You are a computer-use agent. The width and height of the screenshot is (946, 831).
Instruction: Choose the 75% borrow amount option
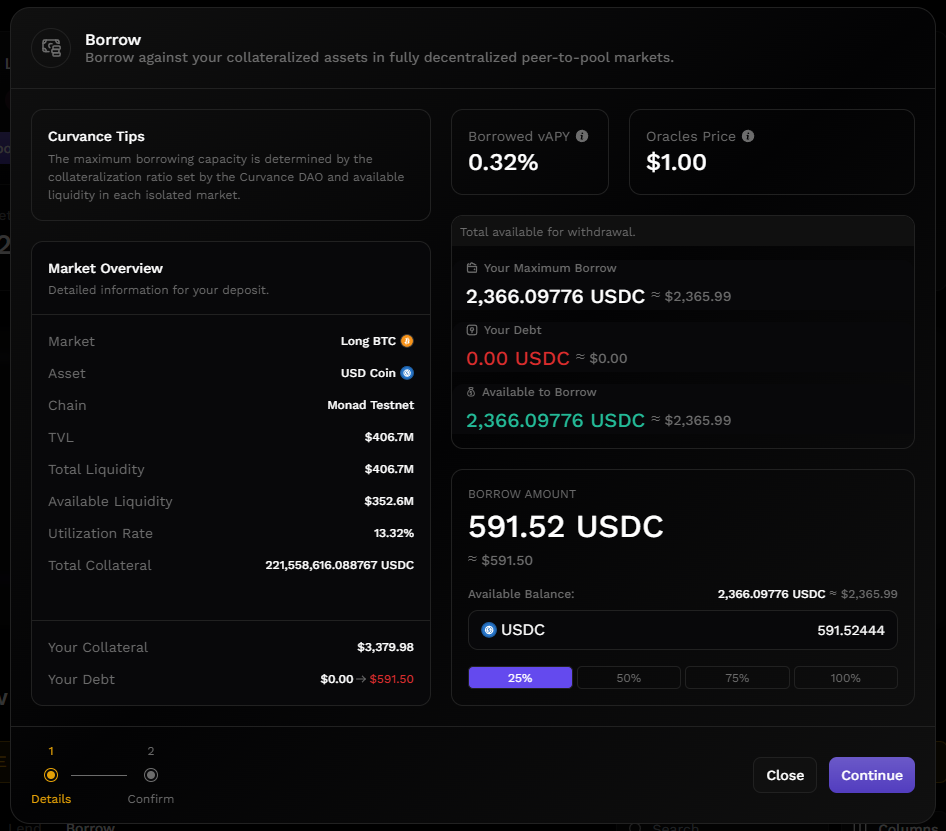coord(737,678)
